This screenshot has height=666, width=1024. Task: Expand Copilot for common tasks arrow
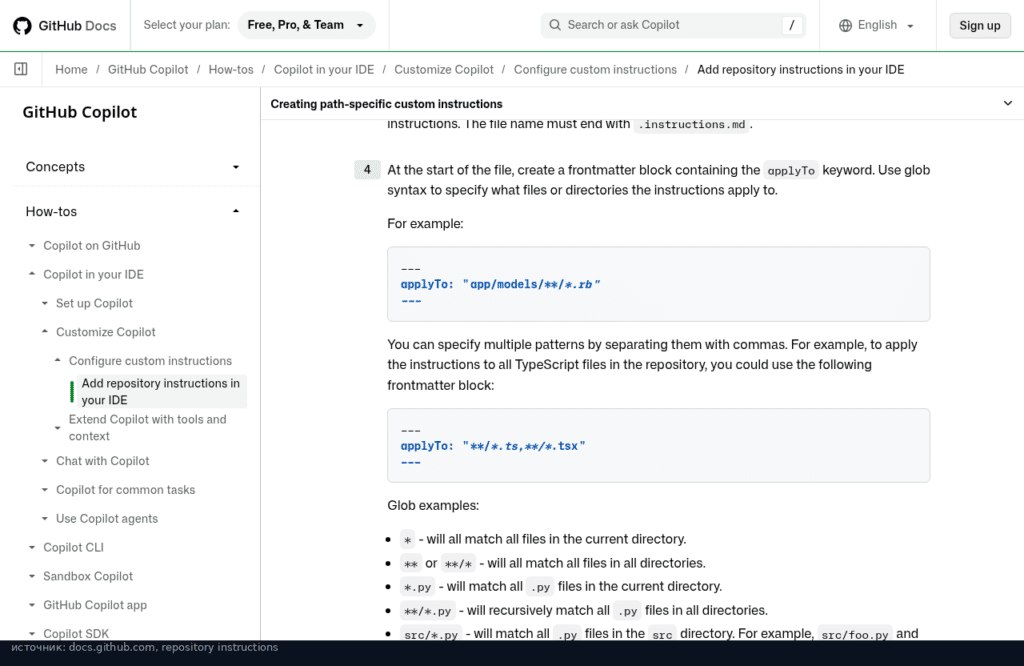coord(44,490)
